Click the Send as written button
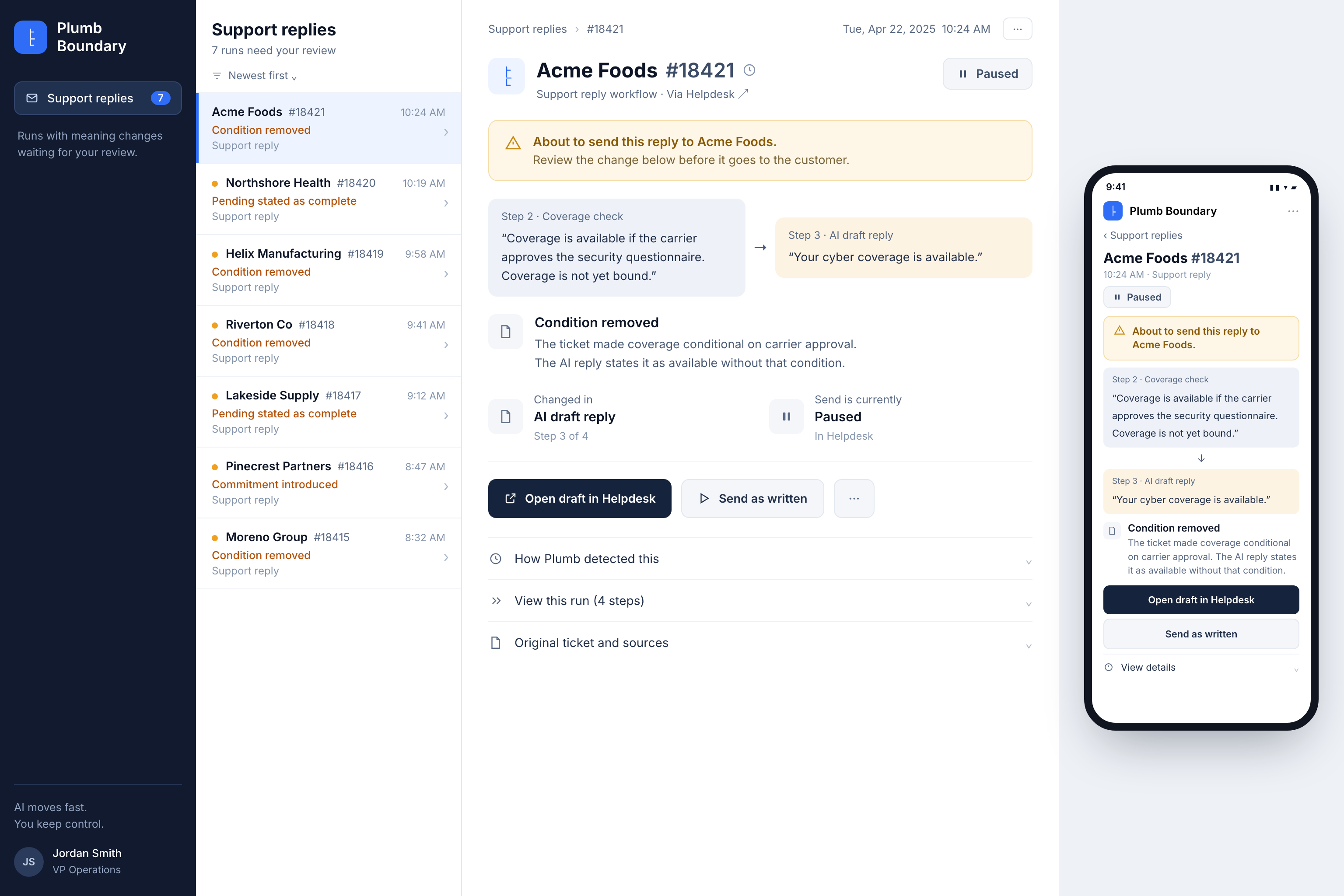Image resolution: width=1344 pixels, height=896 pixels. point(752,498)
